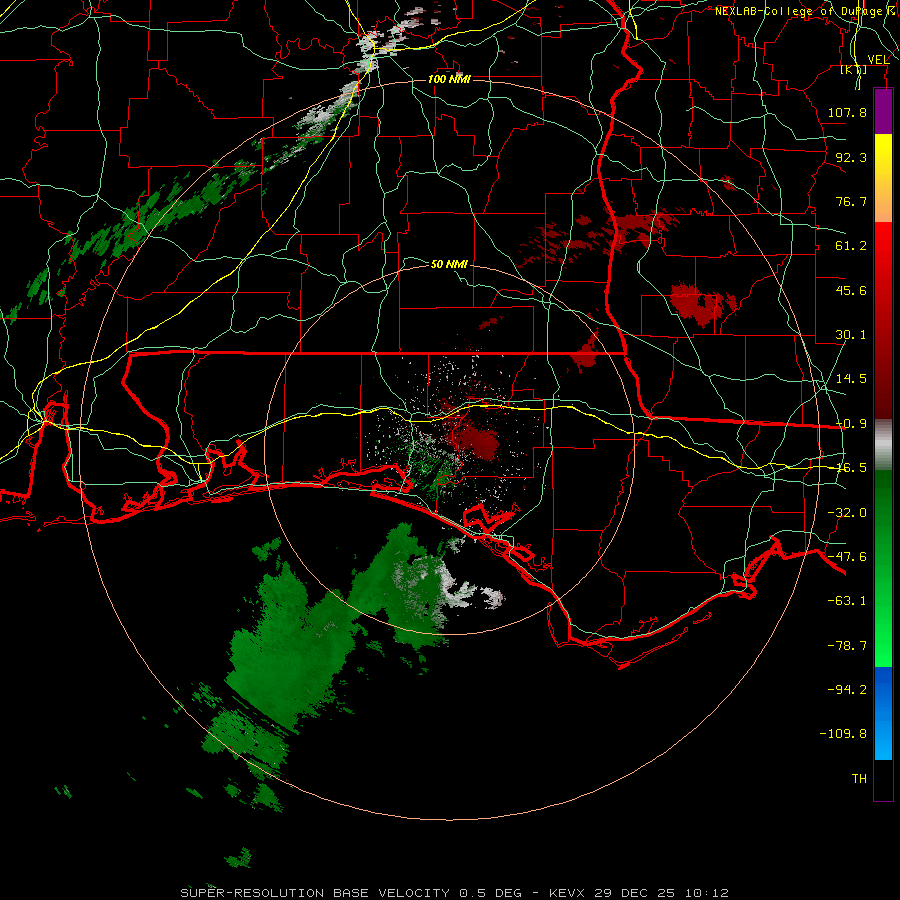Click the -32.0 velocity scale value
This screenshot has width=900, height=900.
tap(847, 513)
